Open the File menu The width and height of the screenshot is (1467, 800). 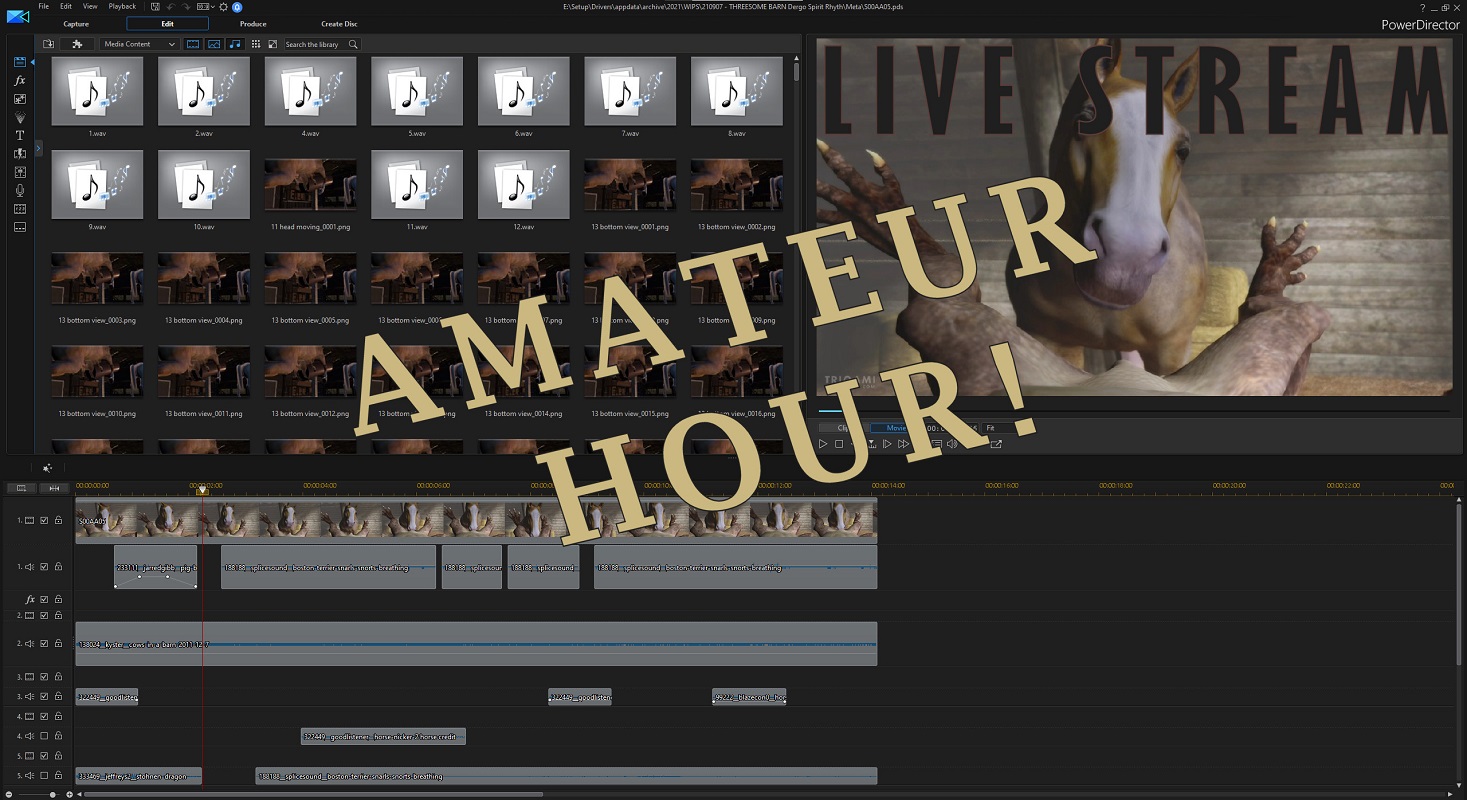[43, 7]
